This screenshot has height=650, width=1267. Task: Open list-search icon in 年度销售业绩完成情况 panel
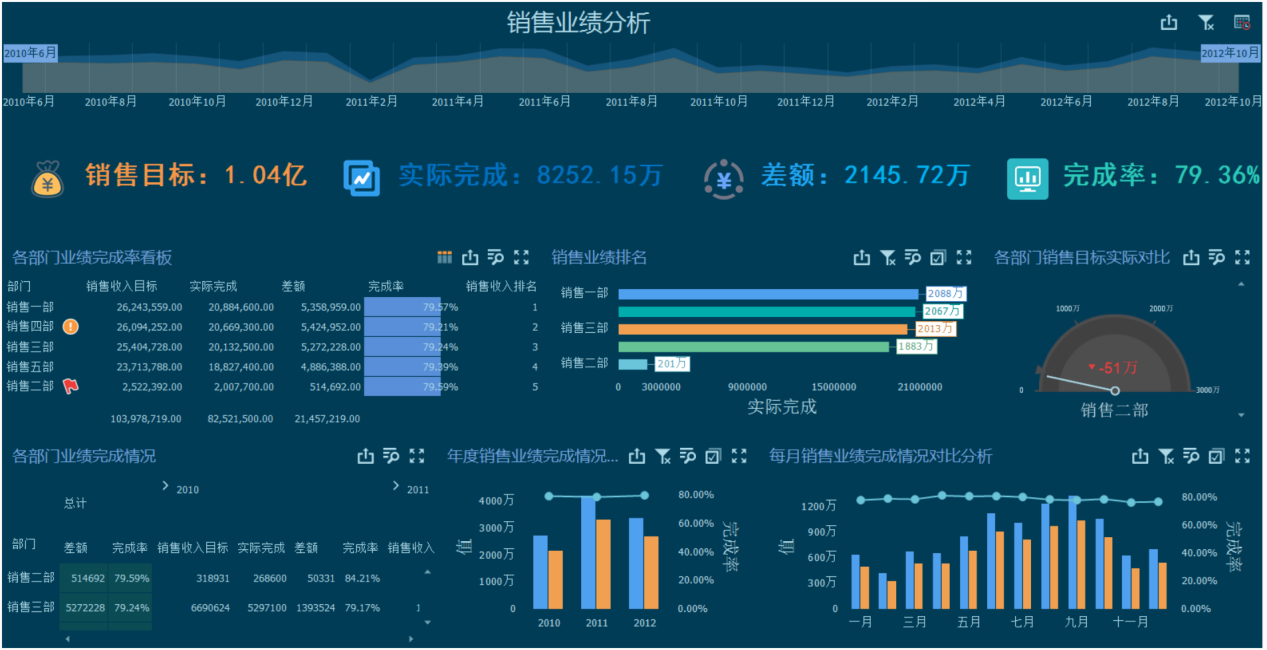[x=688, y=456]
